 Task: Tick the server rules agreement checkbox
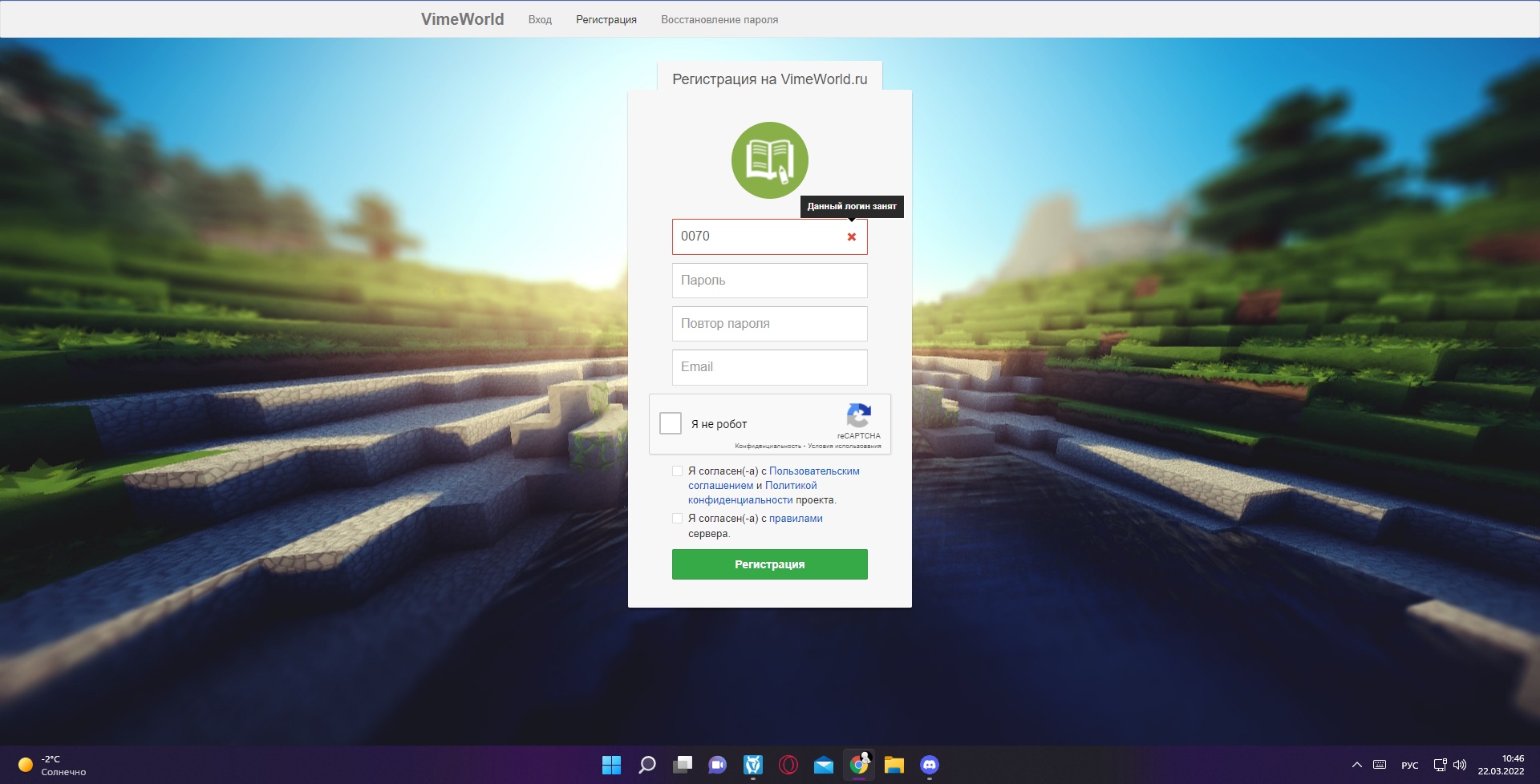(x=678, y=519)
